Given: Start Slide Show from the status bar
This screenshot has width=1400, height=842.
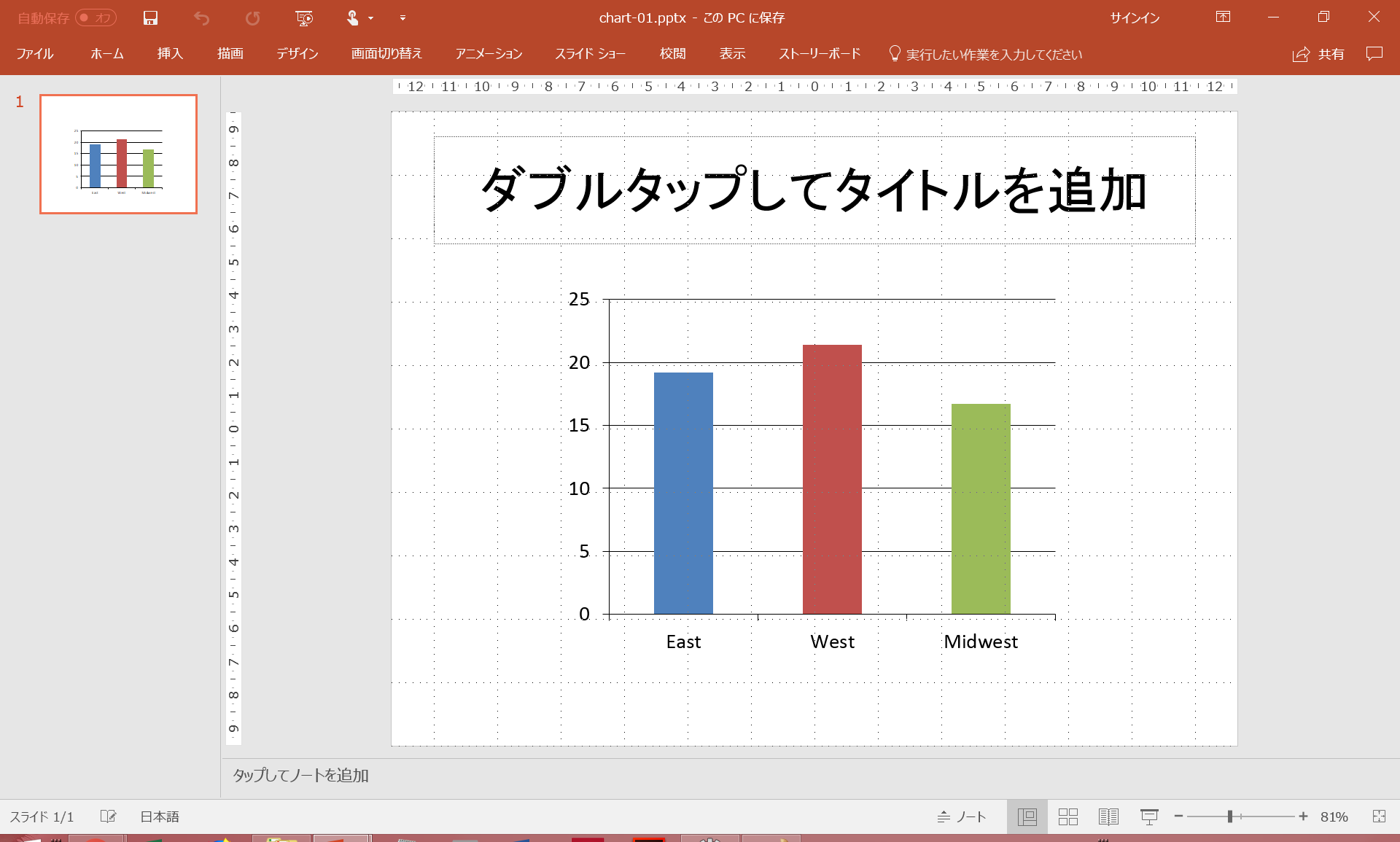Looking at the screenshot, I should (1149, 816).
